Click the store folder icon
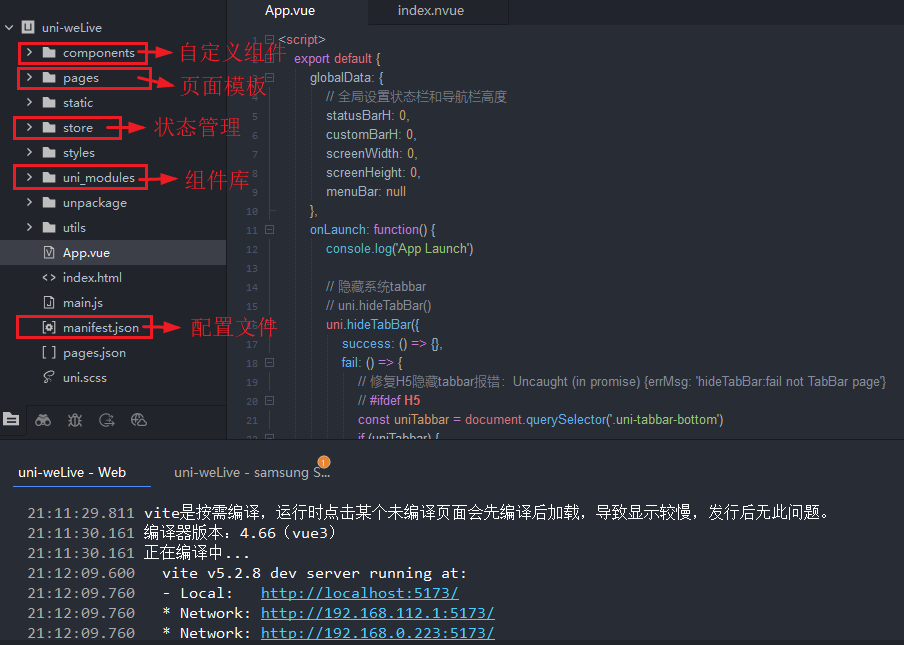The width and height of the screenshot is (904, 645). tap(49, 127)
